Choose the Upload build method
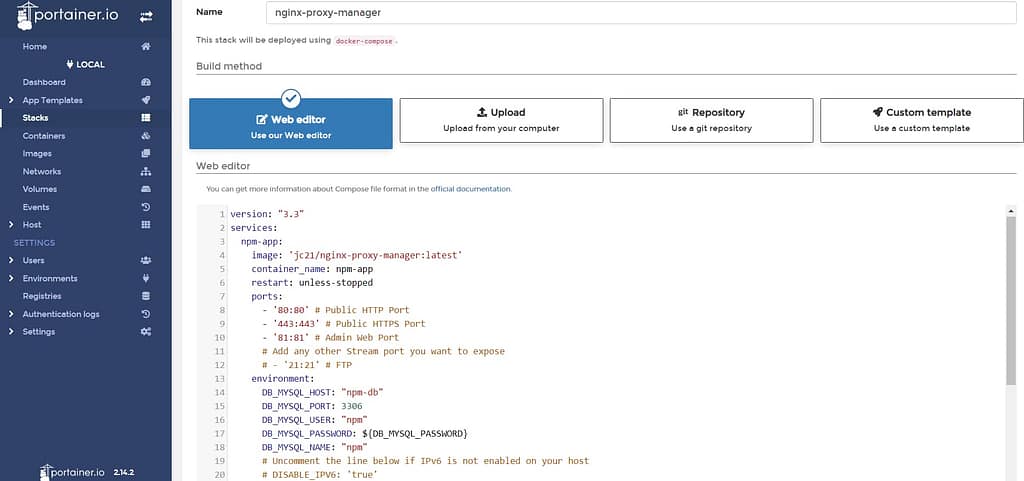Viewport: 1024px width, 481px height. click(501, 120)
